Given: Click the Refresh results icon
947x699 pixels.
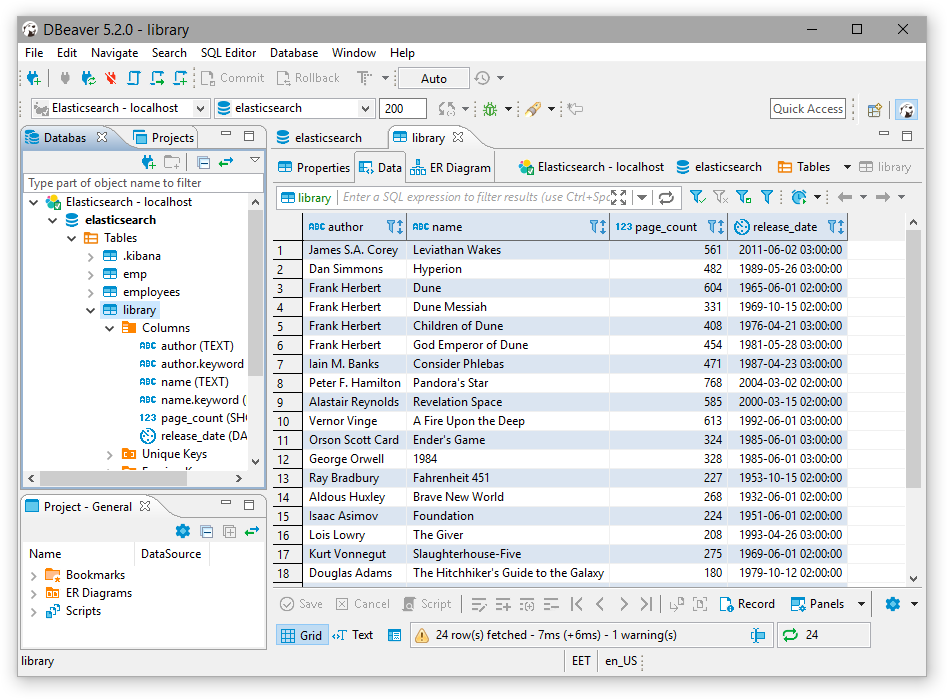Looking at the screenshot, I should point(668,196).
